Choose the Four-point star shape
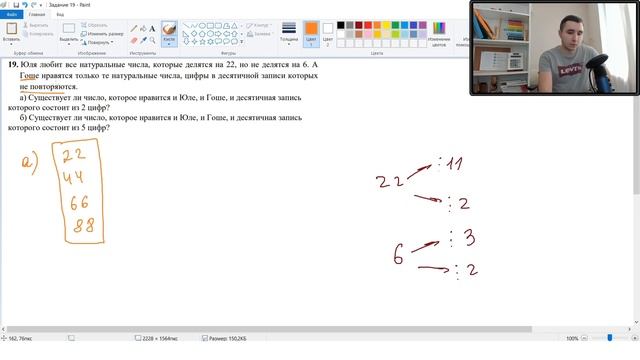 (x=194, y=42)
